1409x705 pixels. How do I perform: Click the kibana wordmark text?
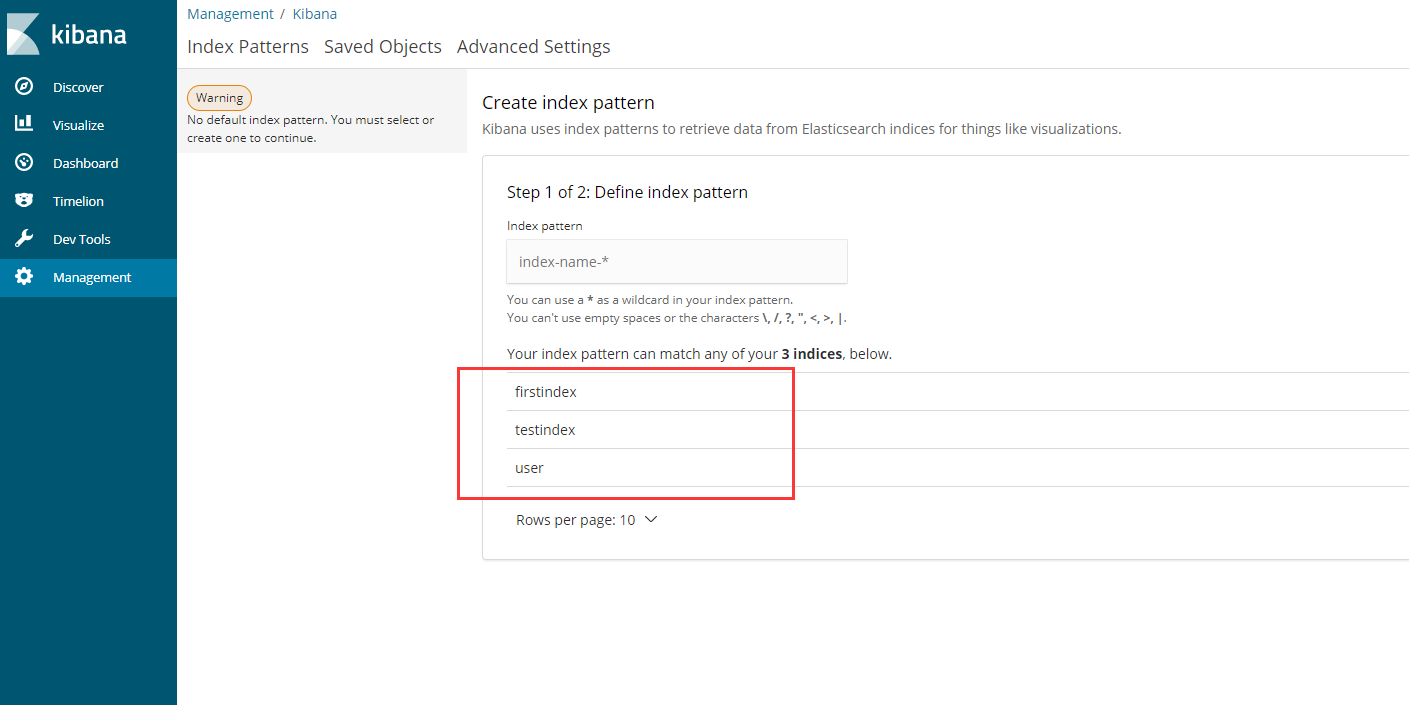(x=89, y=35)
